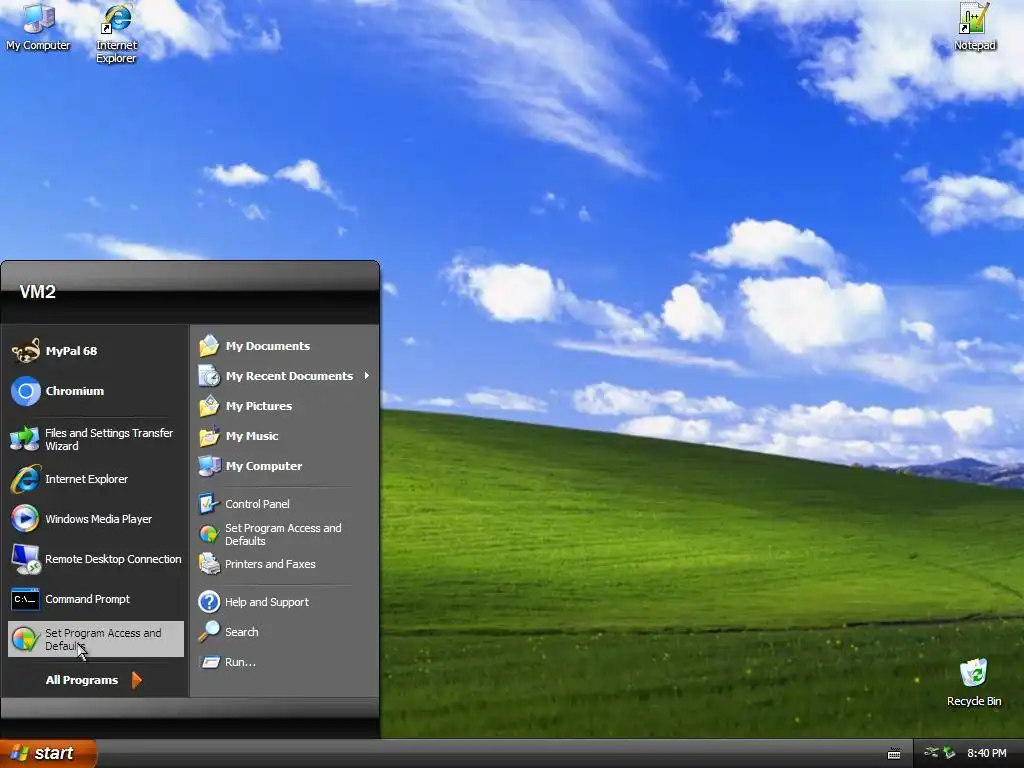Click Search magnifier icon
This screenshot has height=768, width=1024.
click(x=209, y=632)
